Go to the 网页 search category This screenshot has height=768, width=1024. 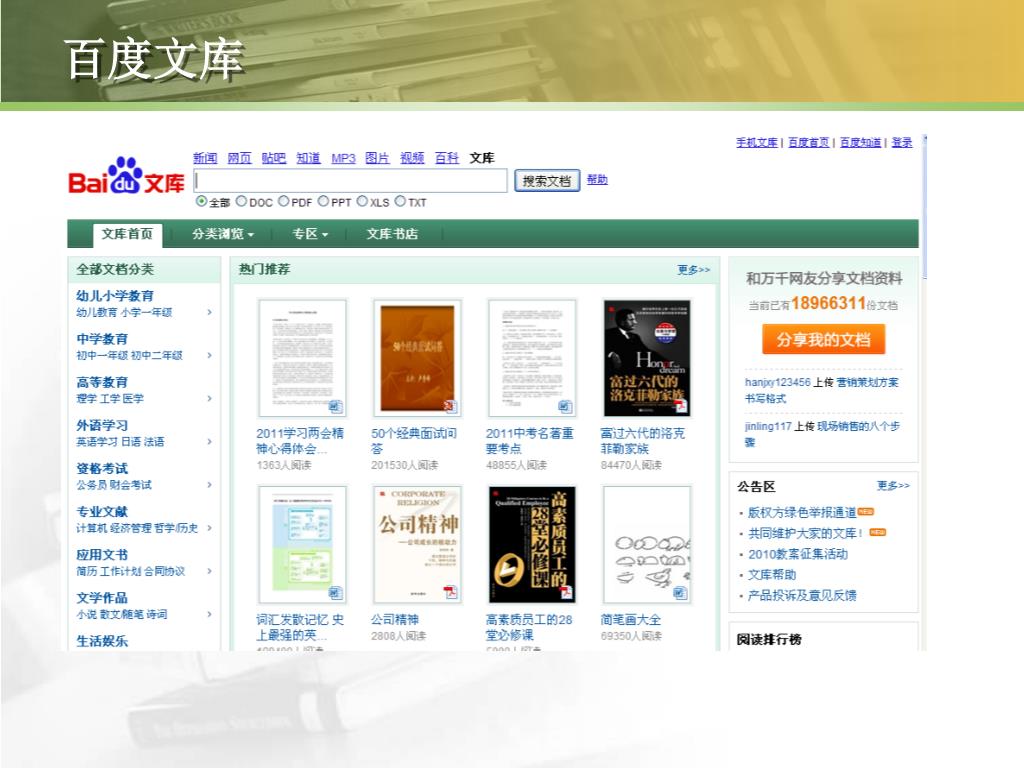(x=240, y=158)
